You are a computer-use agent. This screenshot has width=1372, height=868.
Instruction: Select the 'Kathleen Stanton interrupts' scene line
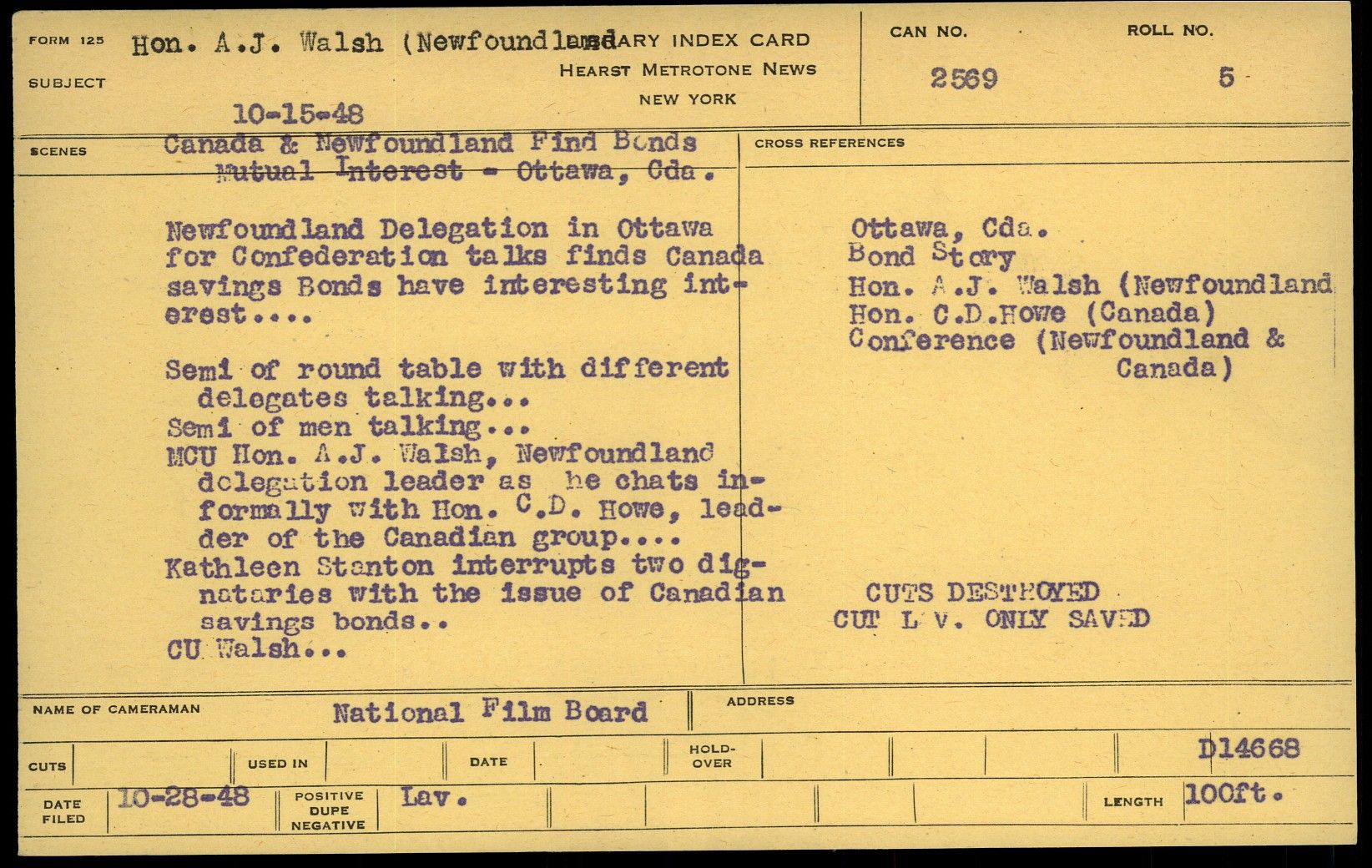[x=464, y=567]
